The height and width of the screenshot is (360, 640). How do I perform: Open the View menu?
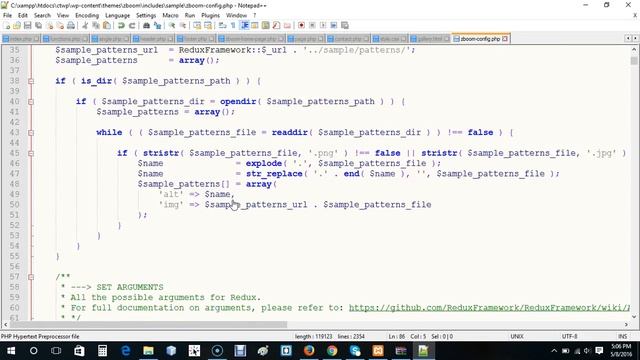pyautogui.click(x=62, y=15)
